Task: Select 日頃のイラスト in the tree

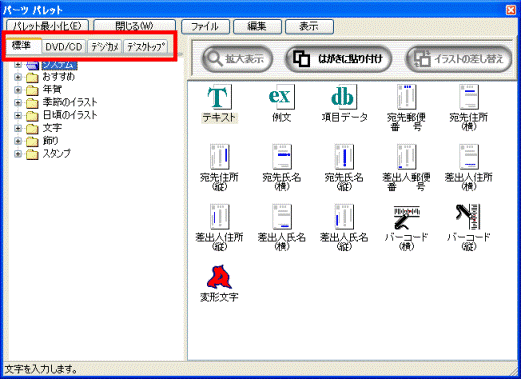Action: (70, 115)
